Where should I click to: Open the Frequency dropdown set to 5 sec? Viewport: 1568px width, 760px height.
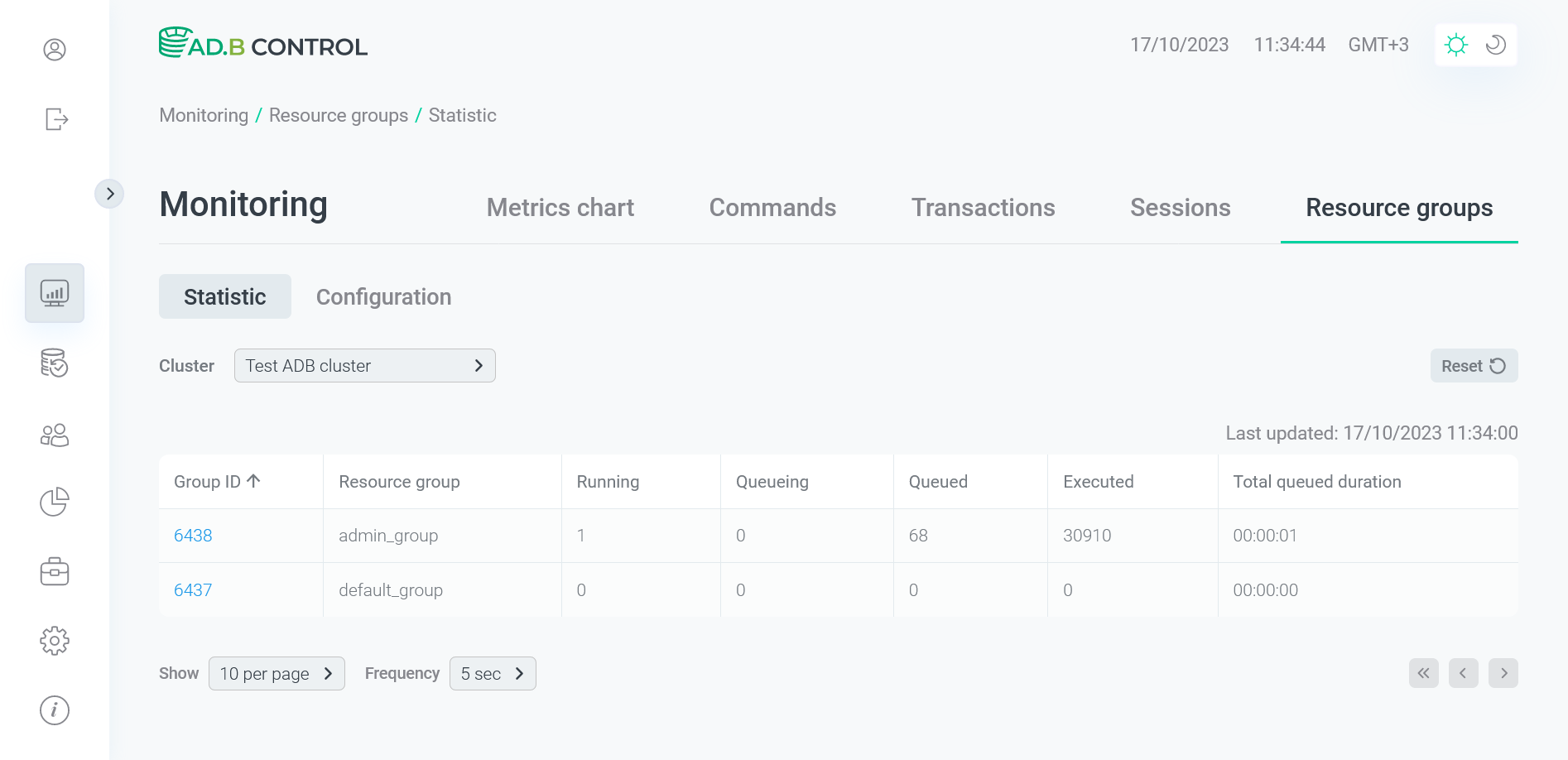tap(493, 673)
